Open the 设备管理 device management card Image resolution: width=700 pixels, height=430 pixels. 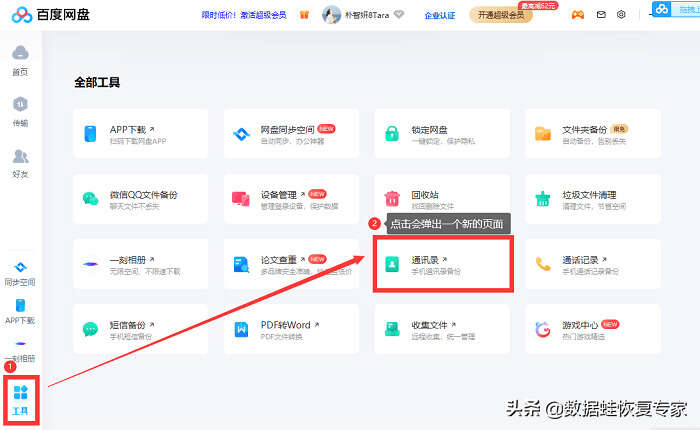tap(291, 199)
